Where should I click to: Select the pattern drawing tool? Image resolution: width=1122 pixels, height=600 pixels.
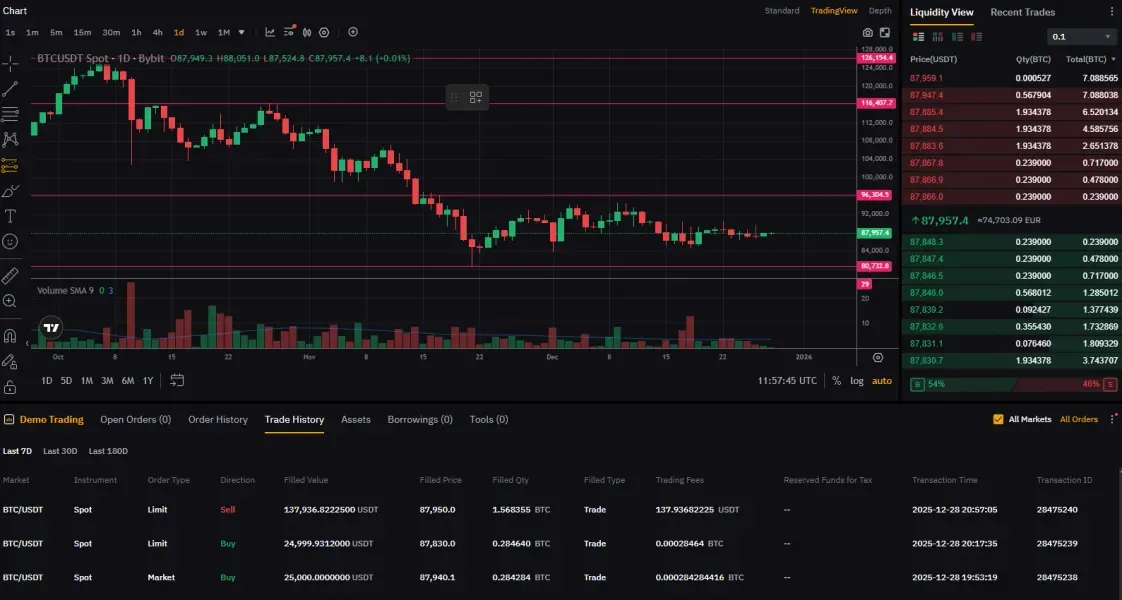(x=10, y=139)
